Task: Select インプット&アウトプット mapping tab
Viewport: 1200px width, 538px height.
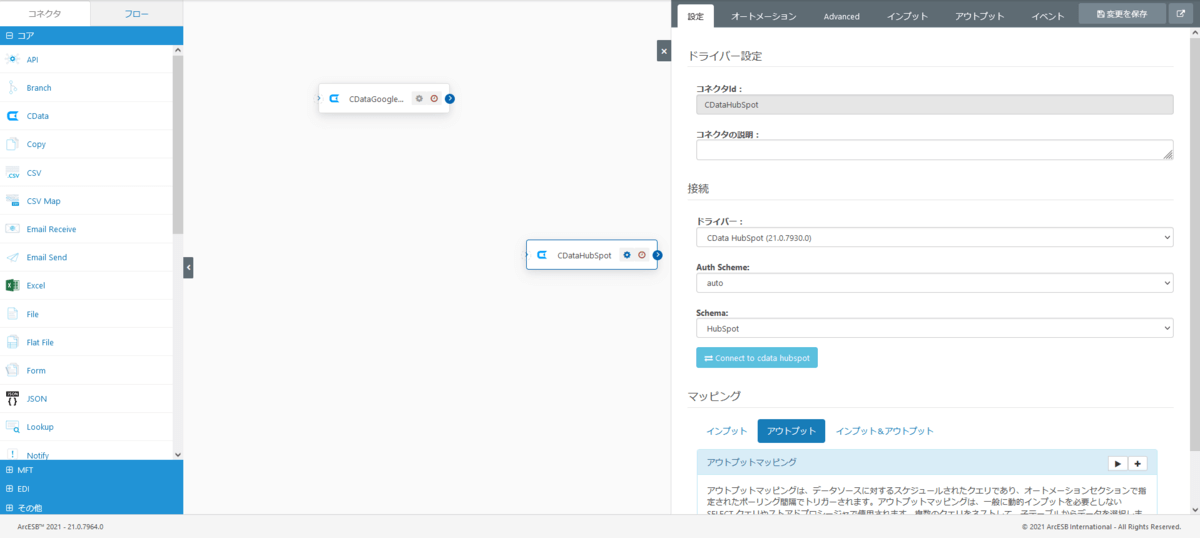Action: coord(885,431)
